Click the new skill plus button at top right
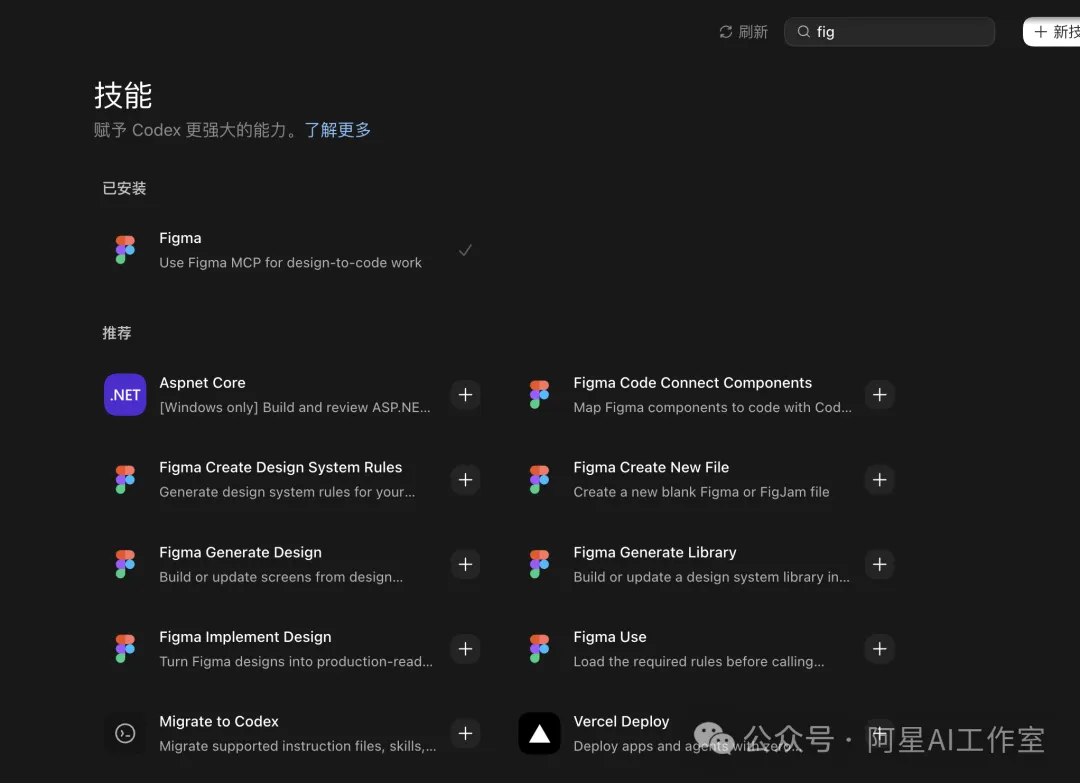Screen dimensions: 1080x783 1052,32
